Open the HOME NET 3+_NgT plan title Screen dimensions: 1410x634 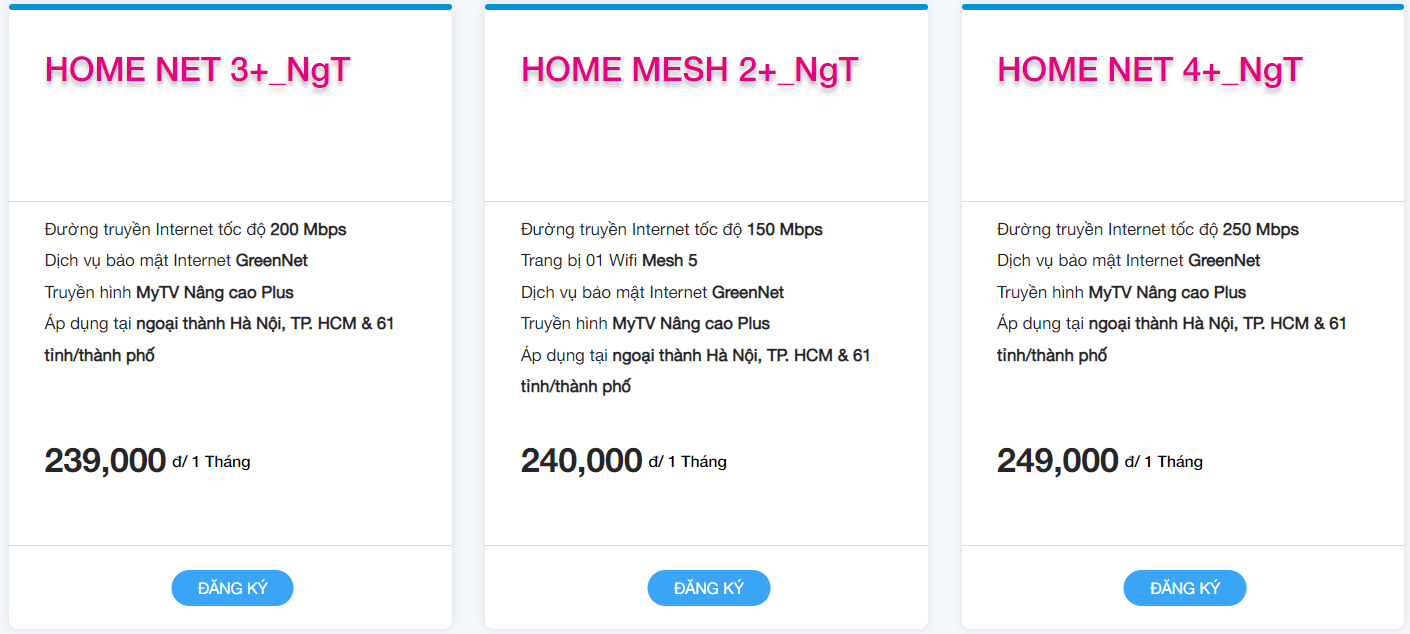[x=198, y=70]
